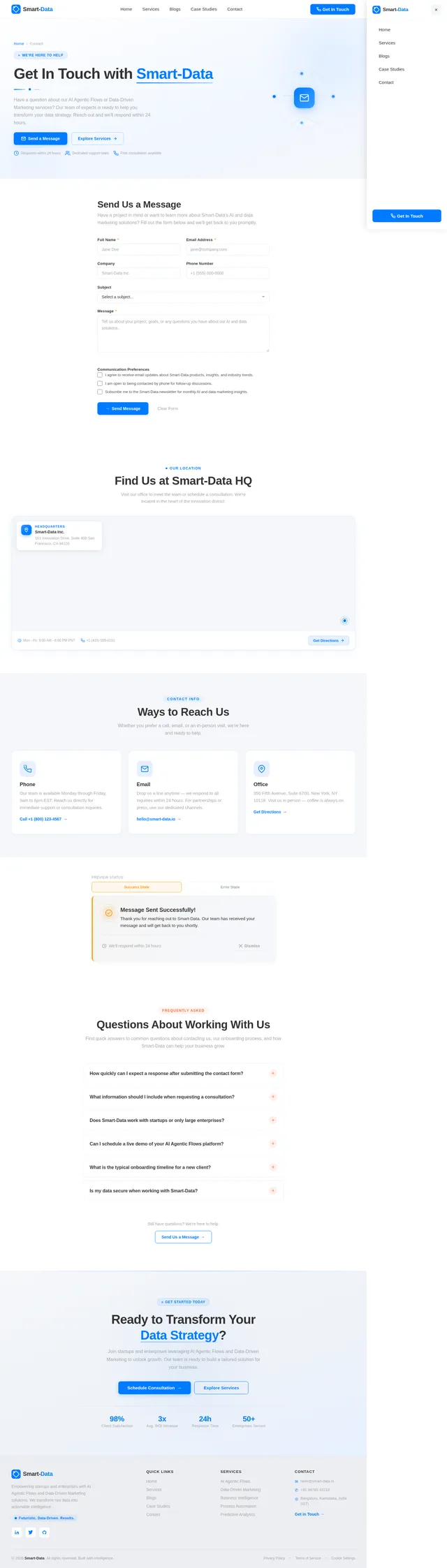Open the GitHub social icon in footer

pyautogui.click(x=45, y=1532)
